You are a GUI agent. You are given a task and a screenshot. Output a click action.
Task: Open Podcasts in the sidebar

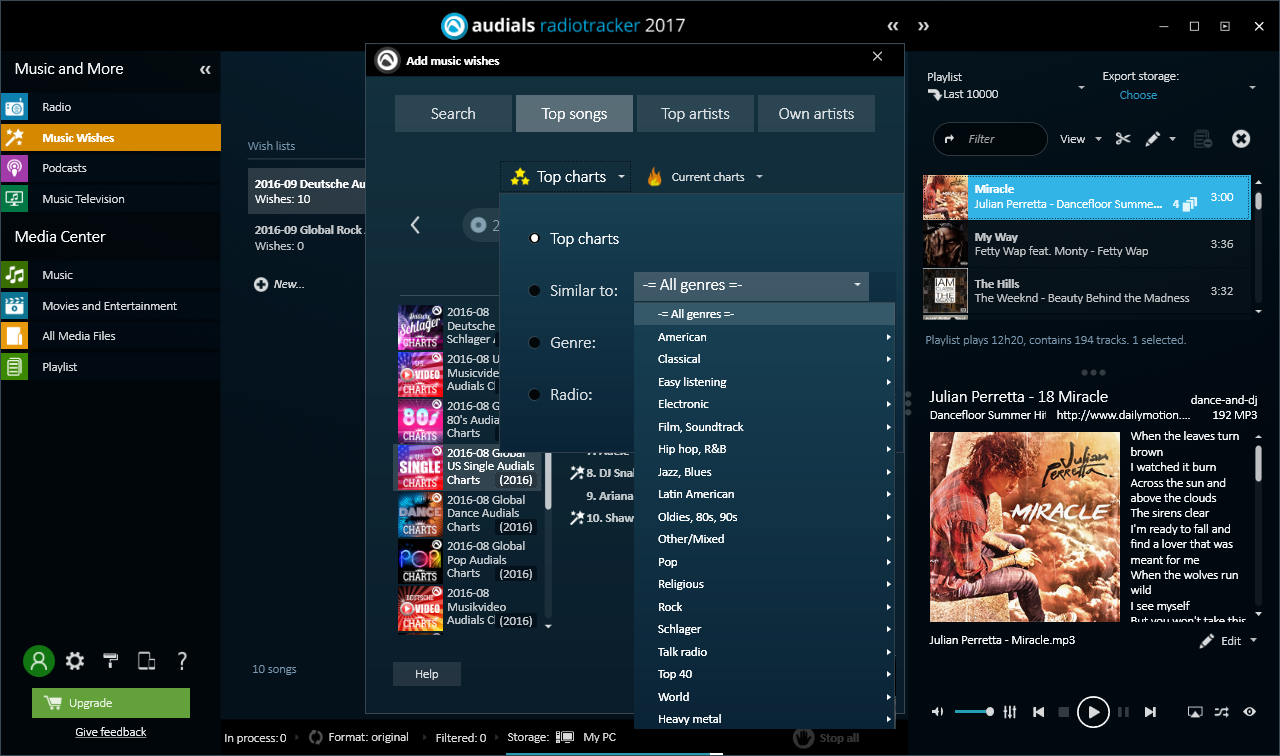pyautogui.click(x=110, y=168)
